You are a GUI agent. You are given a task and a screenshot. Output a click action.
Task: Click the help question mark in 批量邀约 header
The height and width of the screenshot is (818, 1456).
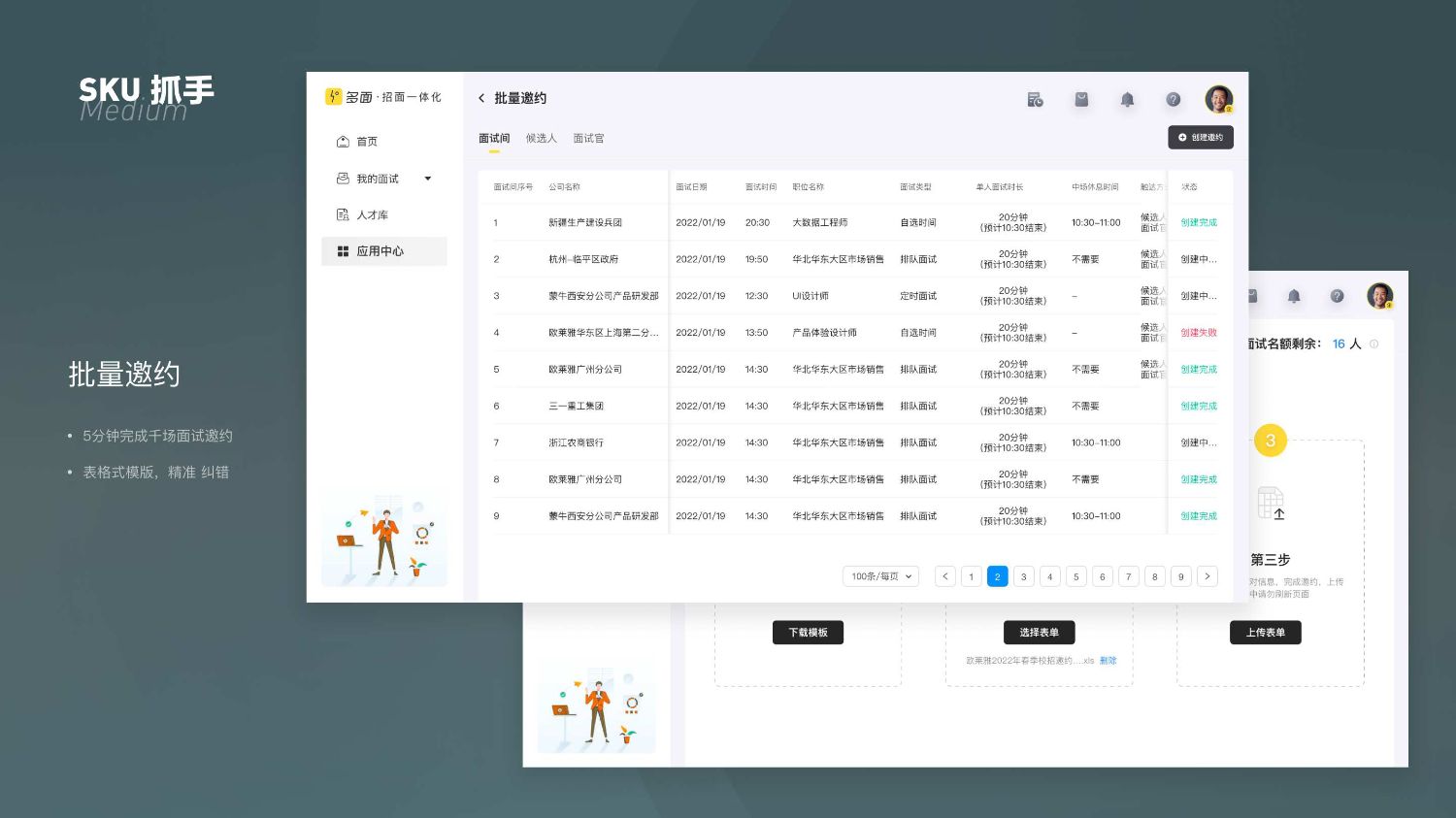tap(1173, 100)
